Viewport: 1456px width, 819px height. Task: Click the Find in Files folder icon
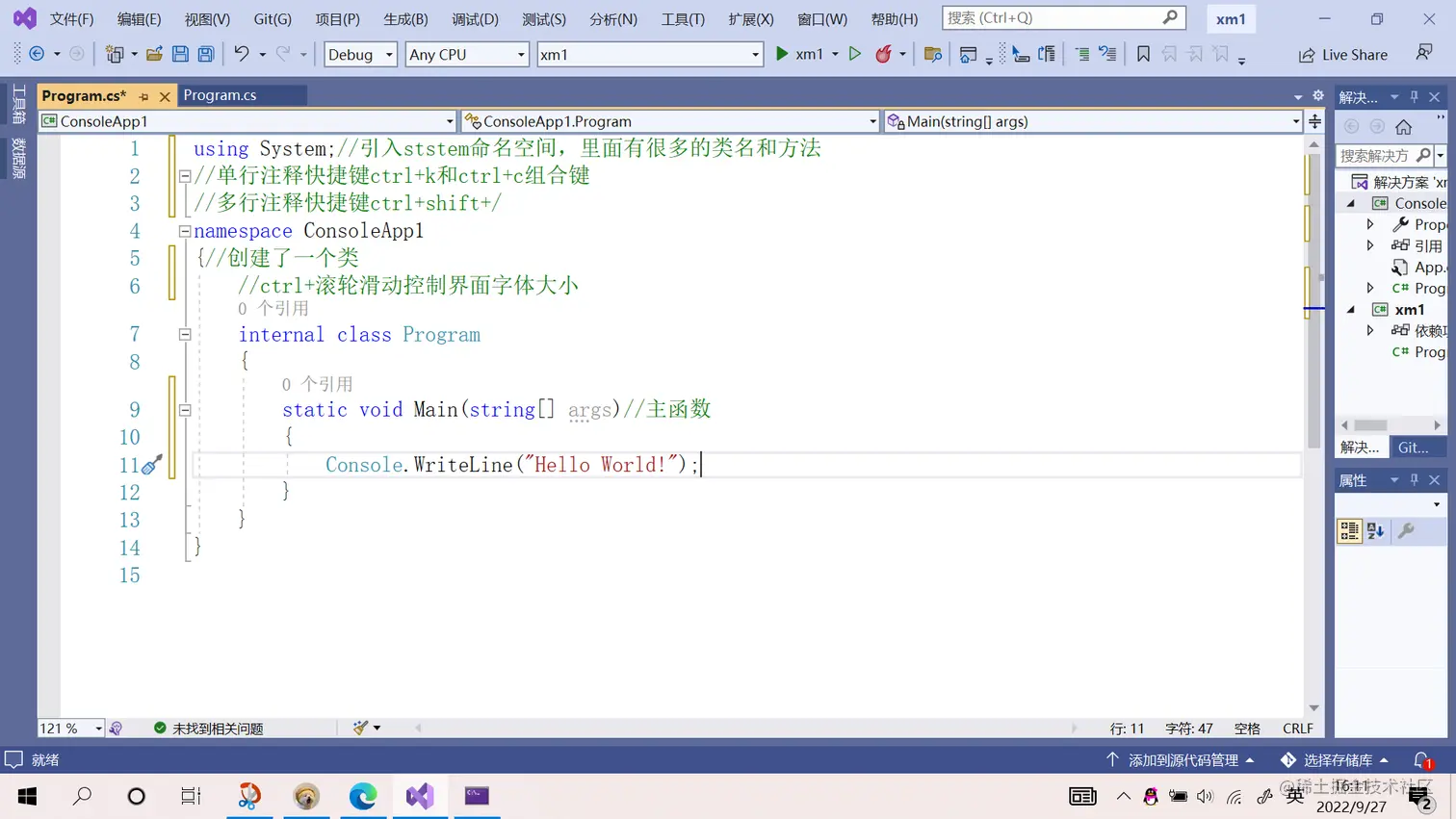(x=932, y=54)
